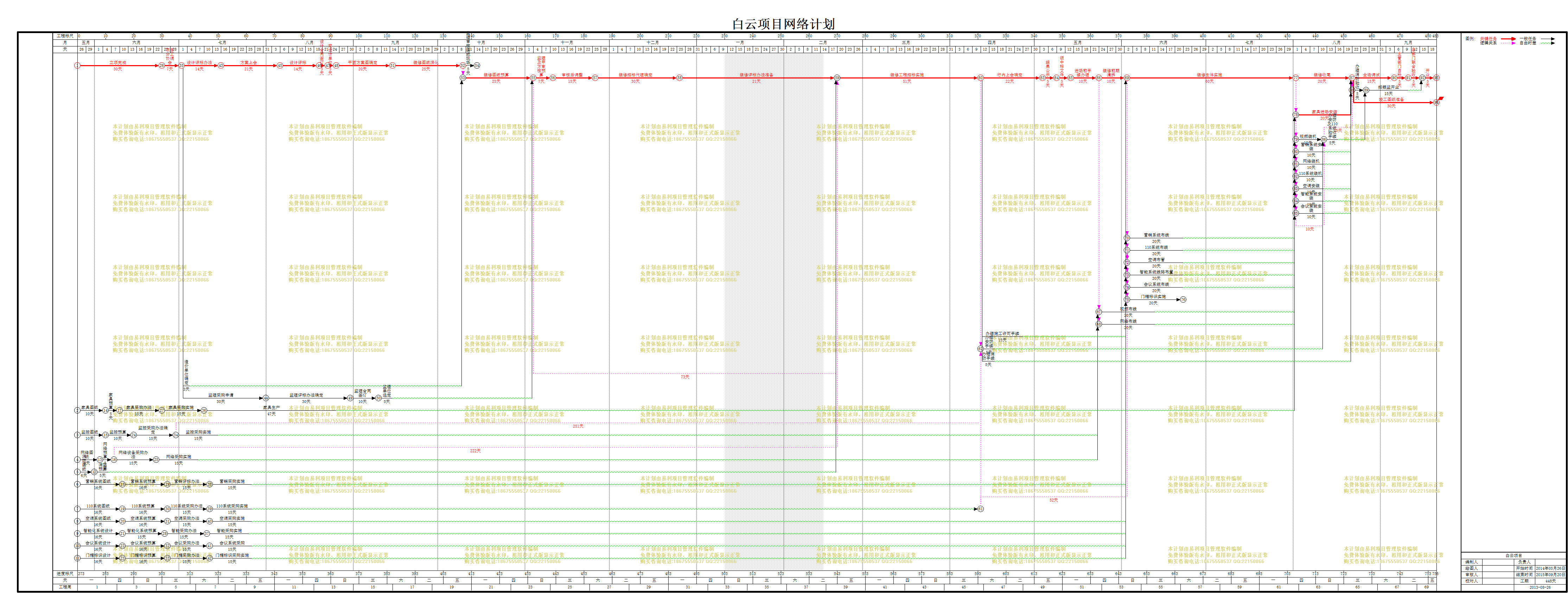Click the task label 110系统图纸
1568x593 pixels.
(x=98, y=506)
